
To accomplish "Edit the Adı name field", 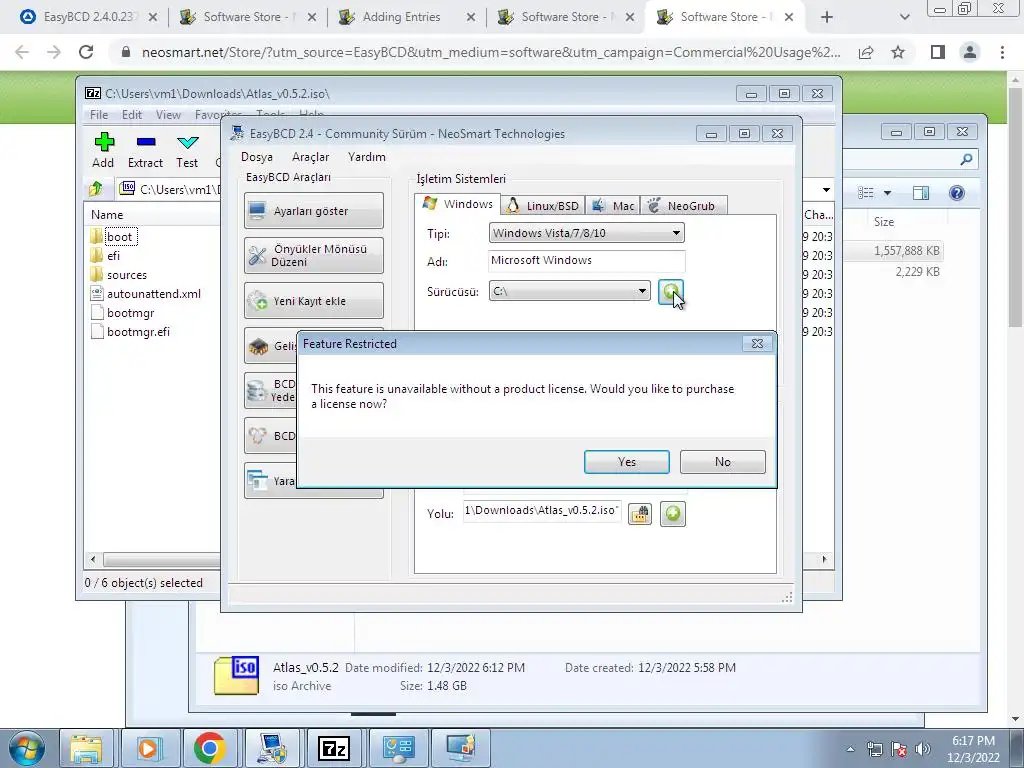I will 586,261.
